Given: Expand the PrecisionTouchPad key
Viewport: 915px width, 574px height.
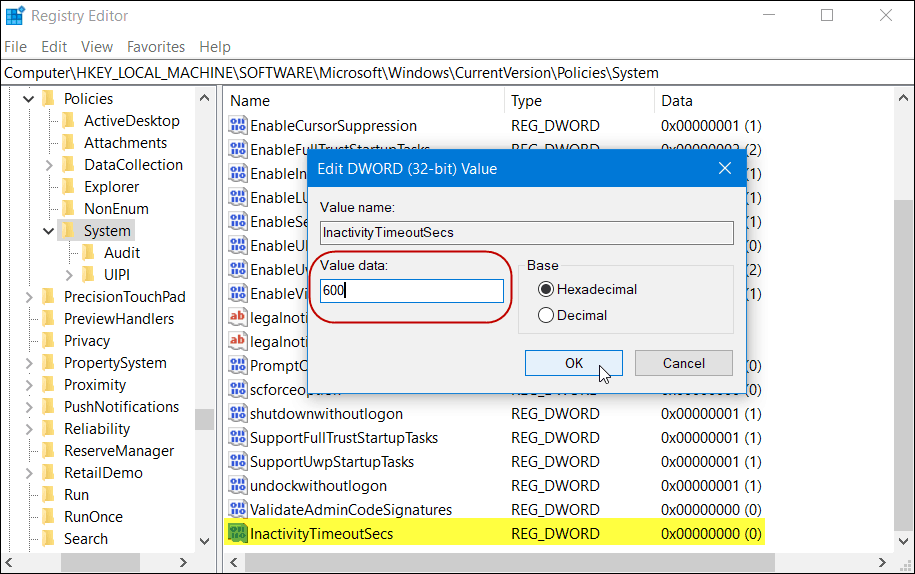Looking at the screenshot, I should [x=29, y=298].
